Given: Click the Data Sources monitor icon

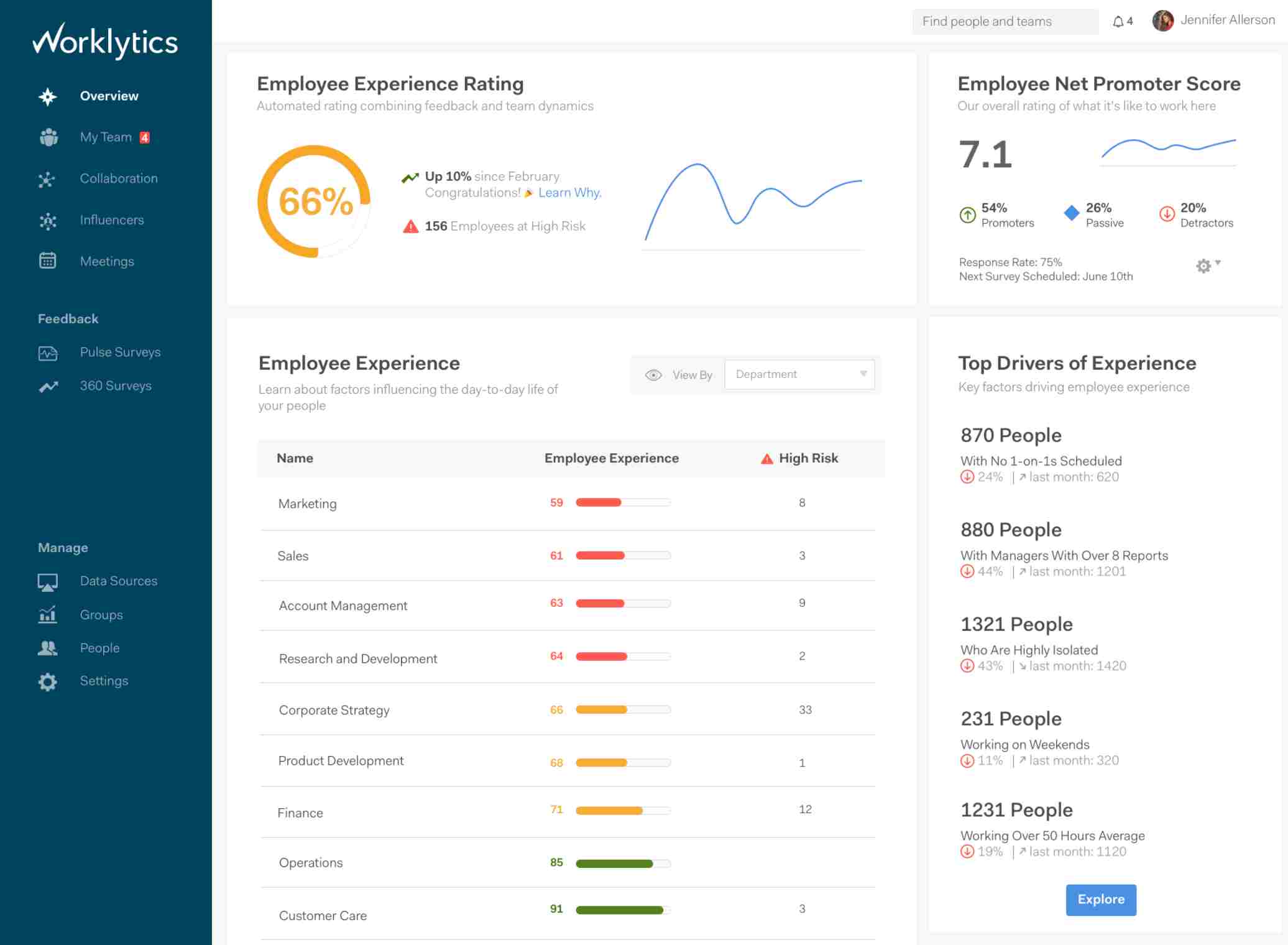Looking at the screenshot, I should [47, 582].
